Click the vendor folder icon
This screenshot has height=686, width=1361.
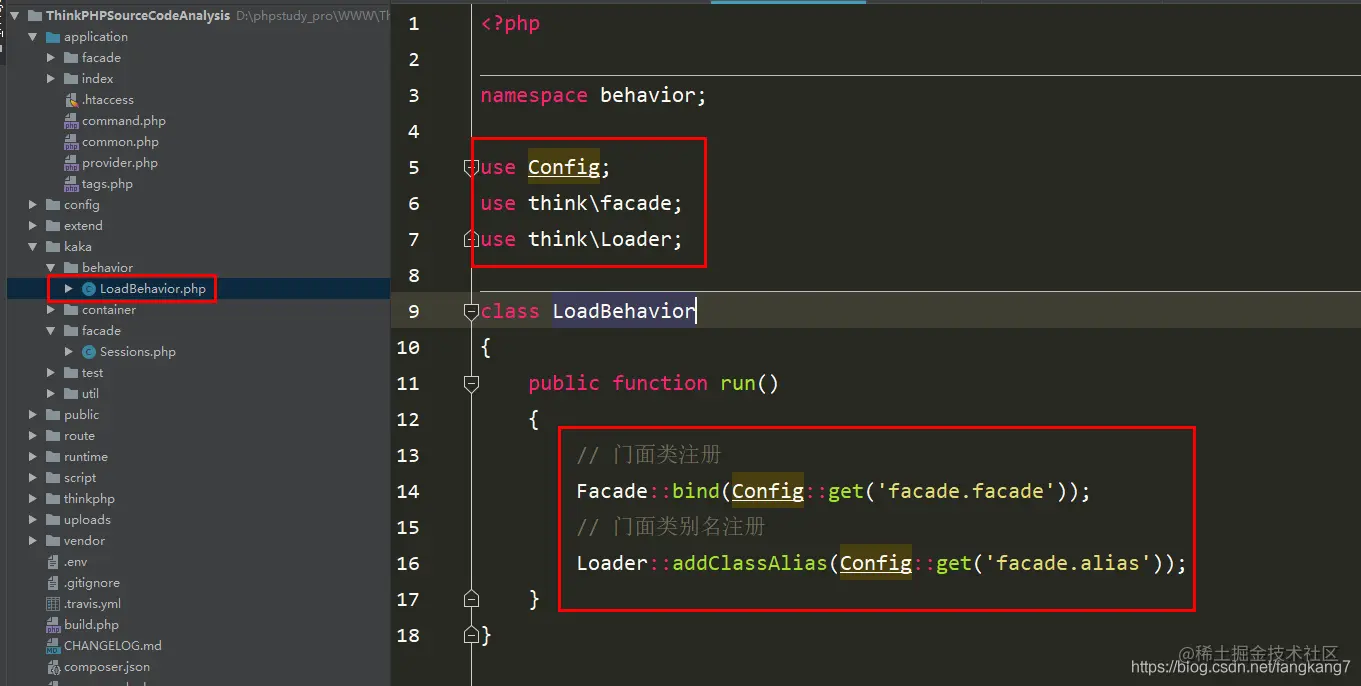(53, 541)
